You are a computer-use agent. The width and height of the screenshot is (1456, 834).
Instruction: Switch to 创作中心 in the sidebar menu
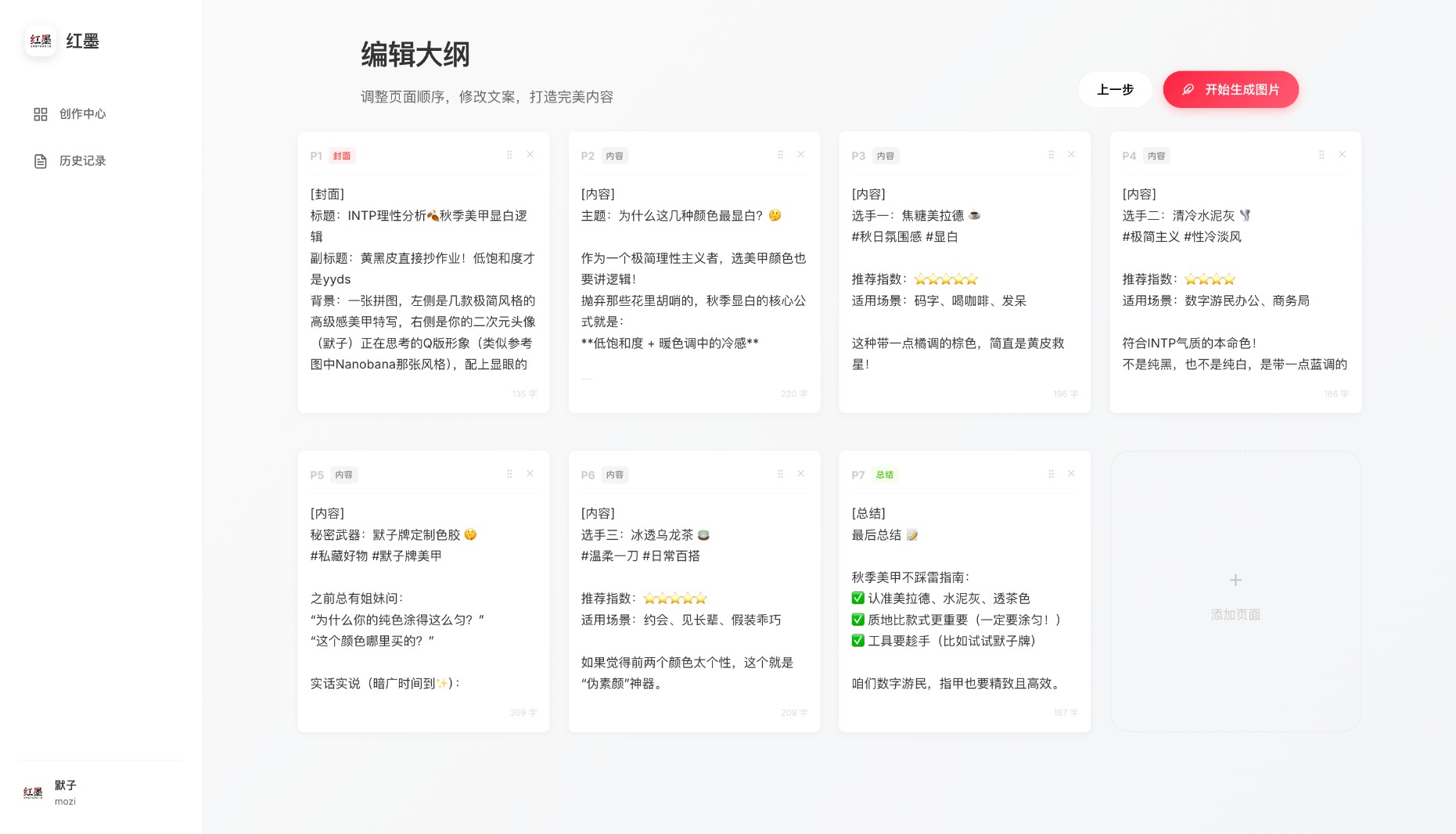(81, 114)
